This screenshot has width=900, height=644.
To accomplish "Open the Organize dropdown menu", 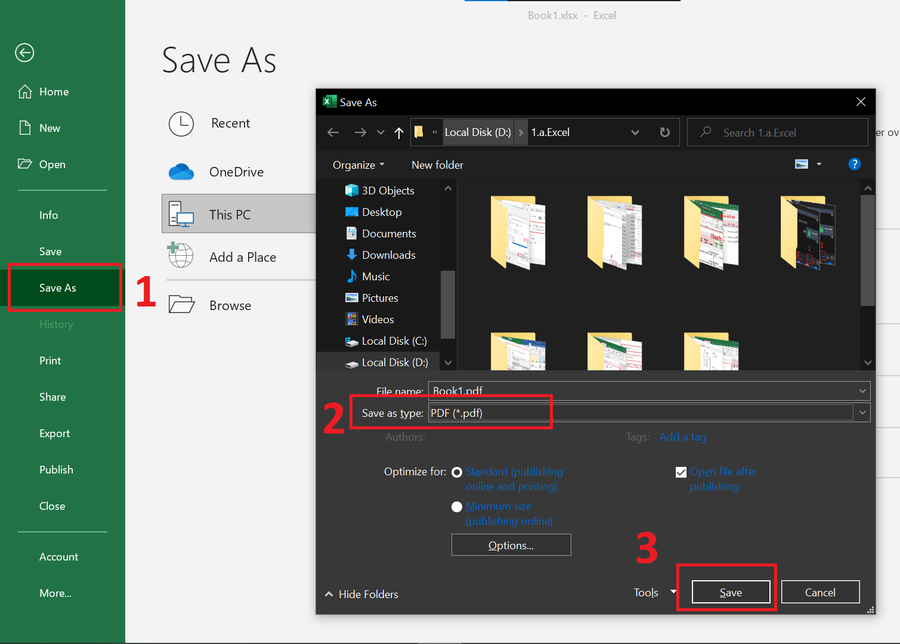I will pyautogui.click(x=358, y=165).
